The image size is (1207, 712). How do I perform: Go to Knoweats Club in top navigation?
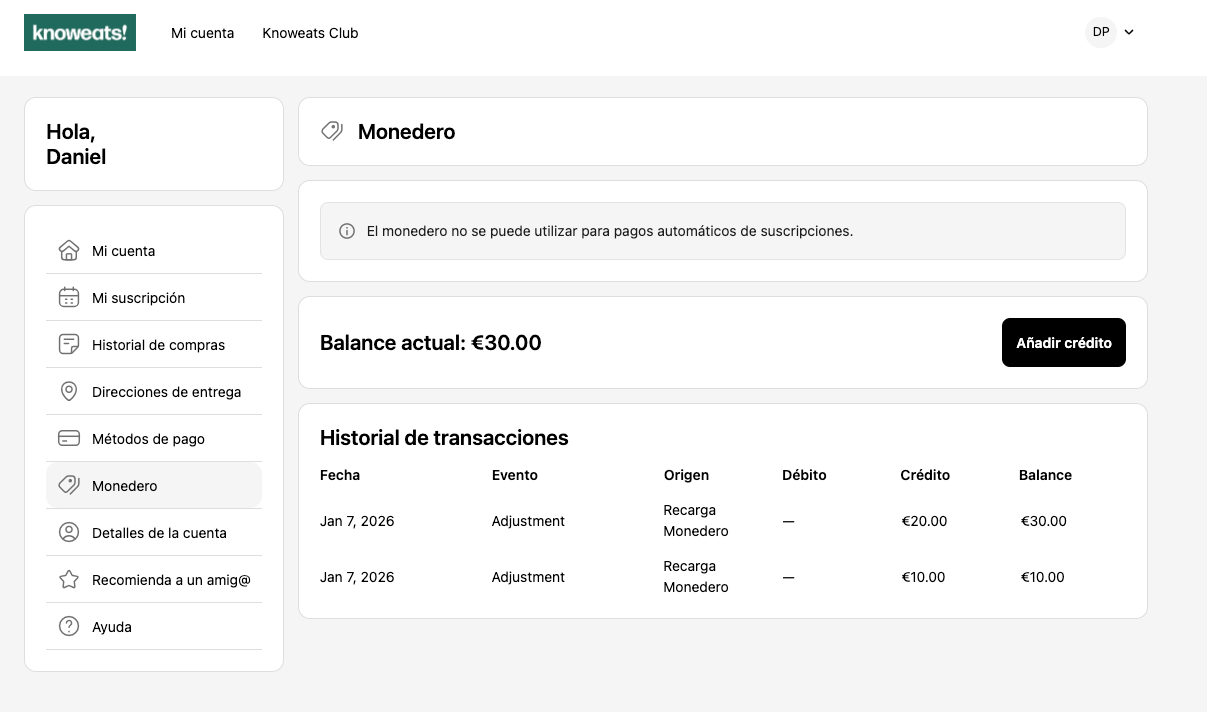[x=310, y=33]
